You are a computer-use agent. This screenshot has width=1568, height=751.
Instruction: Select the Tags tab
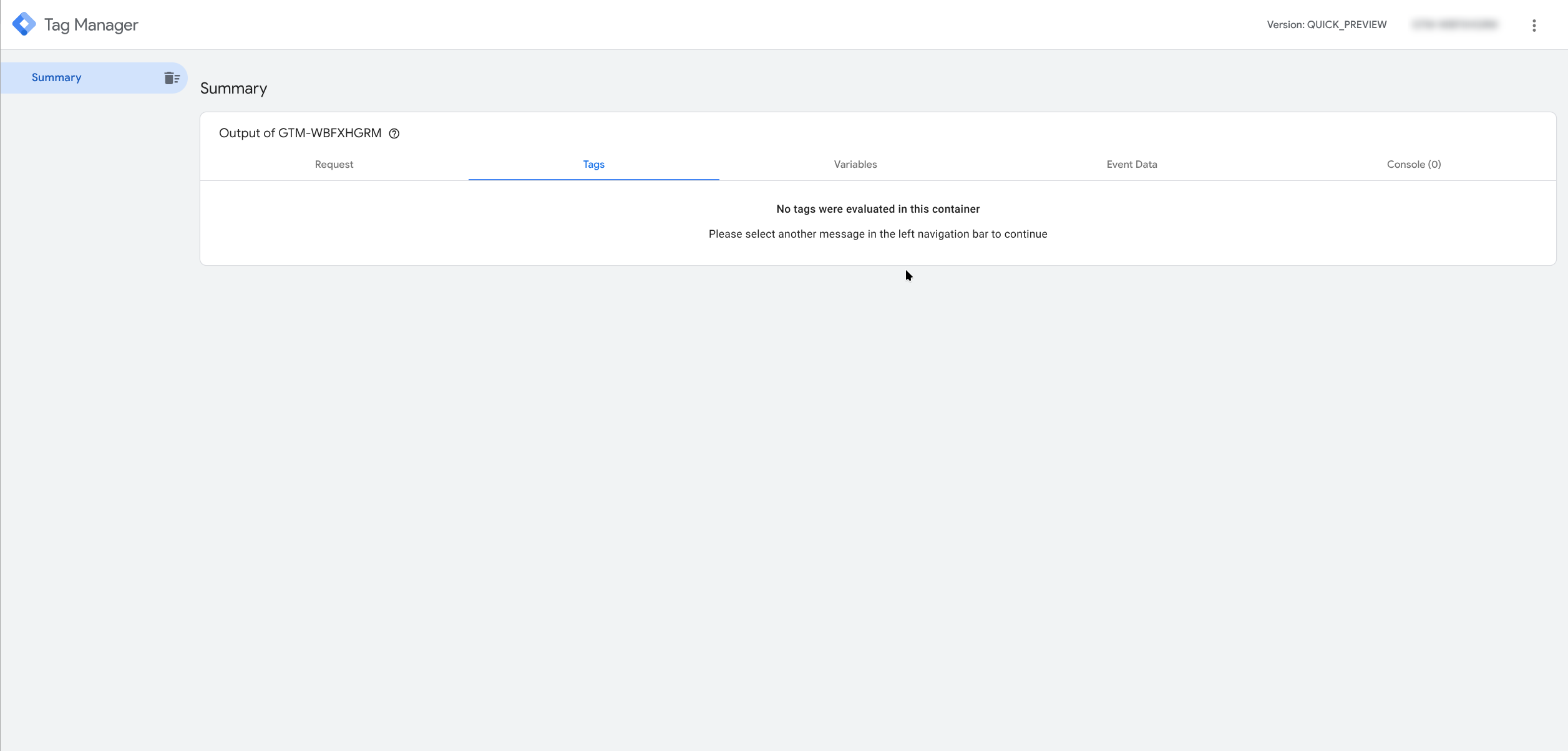point(593,165)
